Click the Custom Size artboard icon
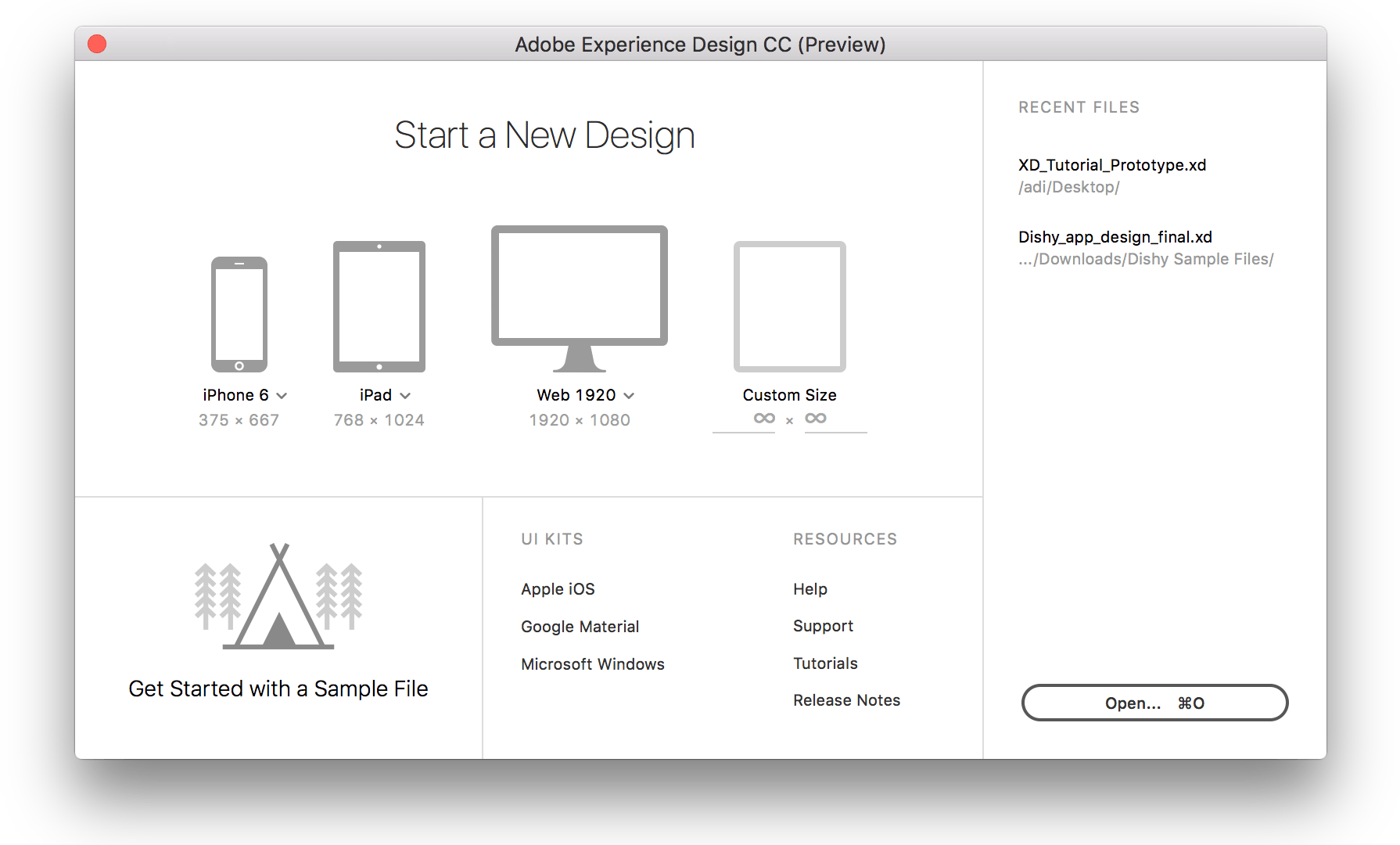 point(788,307)
